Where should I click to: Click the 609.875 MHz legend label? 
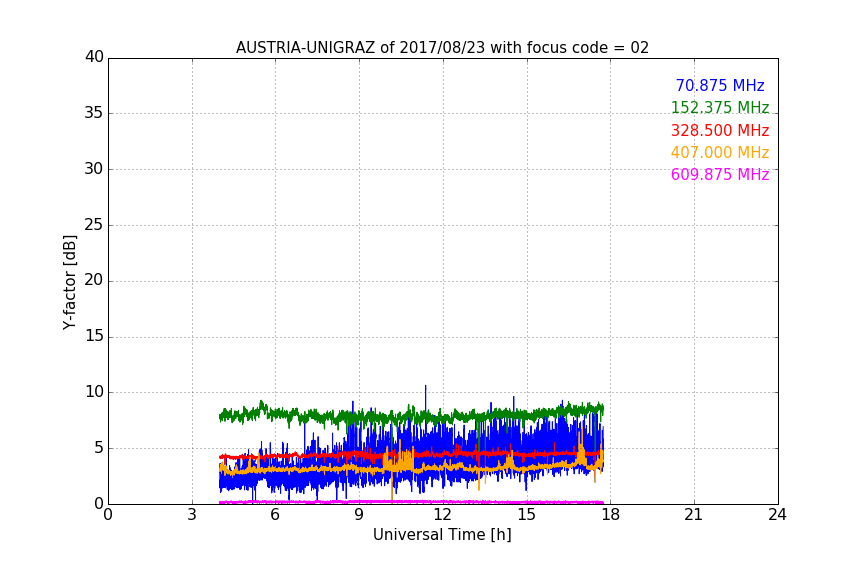click(x=720, y=174)
